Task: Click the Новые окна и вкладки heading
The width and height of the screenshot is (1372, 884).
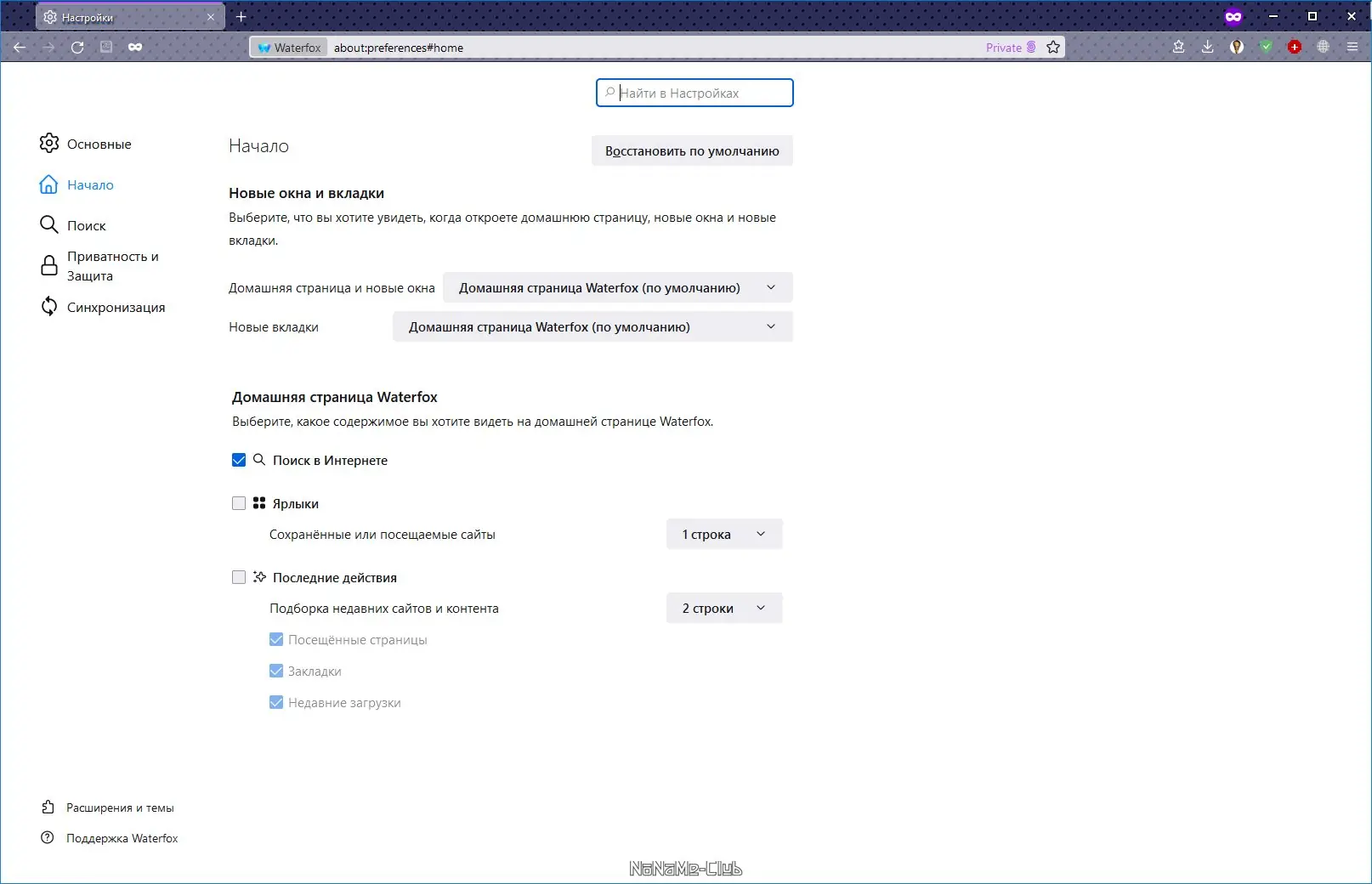Action: coord(306,193)
